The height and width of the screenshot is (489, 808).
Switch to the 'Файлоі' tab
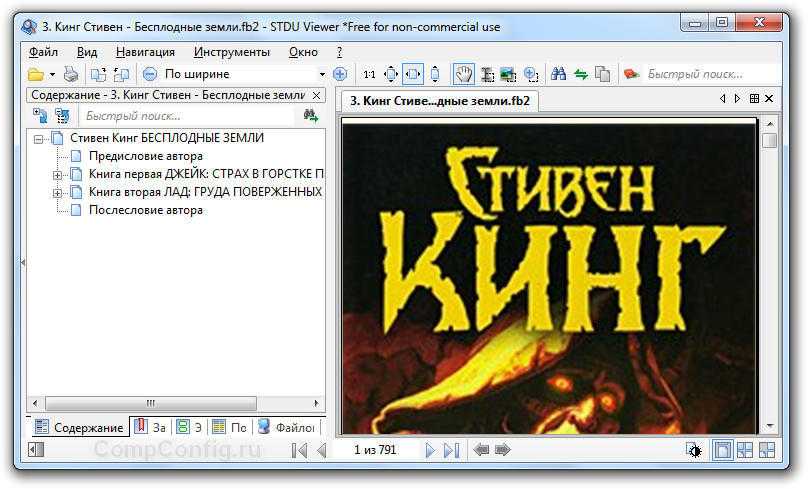(287, 428)
